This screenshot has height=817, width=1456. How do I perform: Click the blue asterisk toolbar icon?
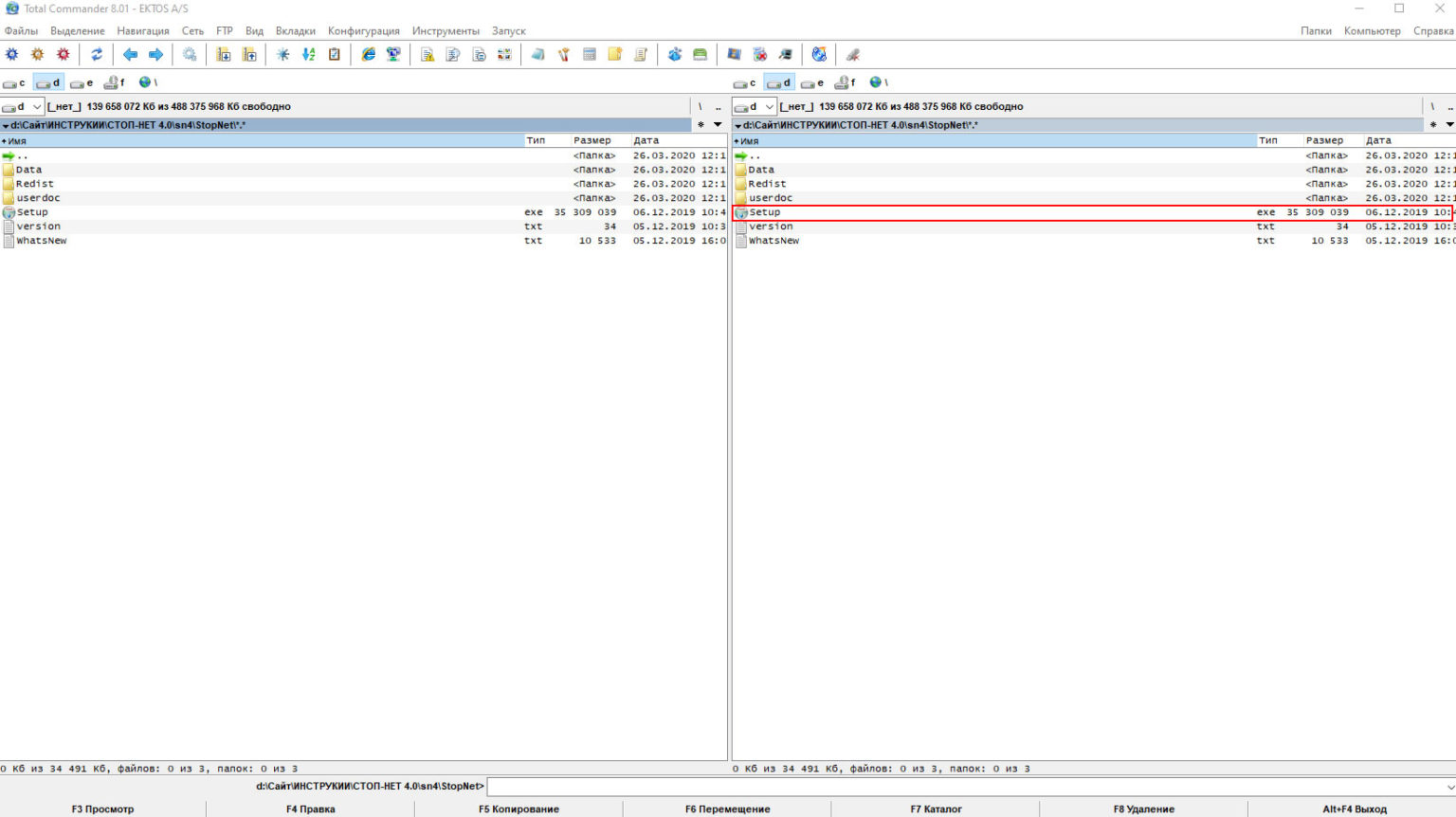282,55
